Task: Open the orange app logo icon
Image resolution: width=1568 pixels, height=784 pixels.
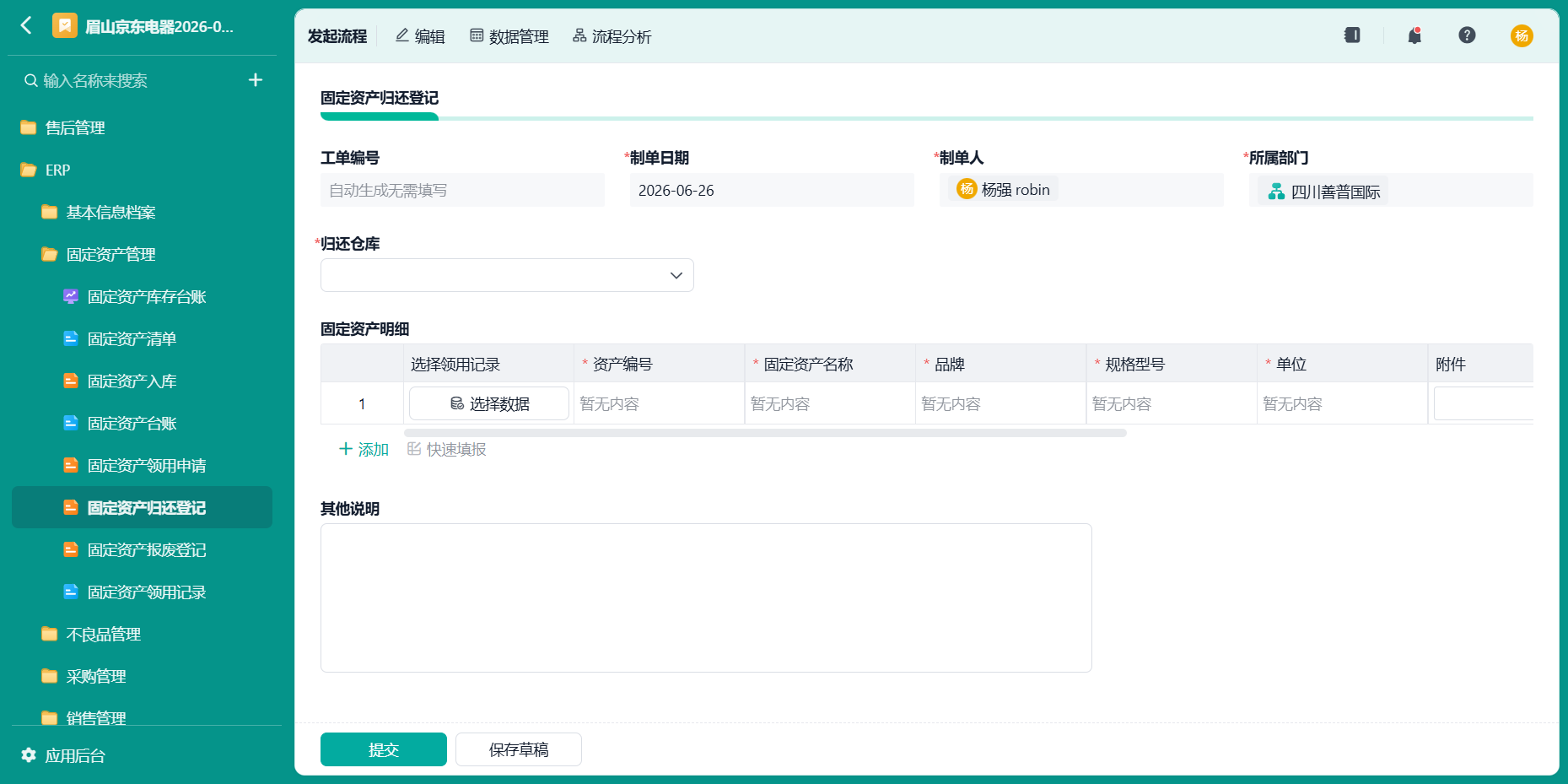Action: pos(64,26)
